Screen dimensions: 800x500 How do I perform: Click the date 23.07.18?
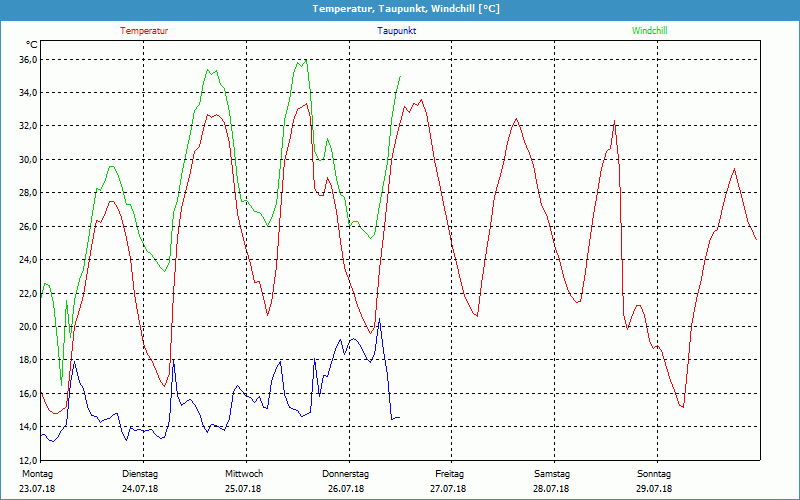tap(37, 489)
